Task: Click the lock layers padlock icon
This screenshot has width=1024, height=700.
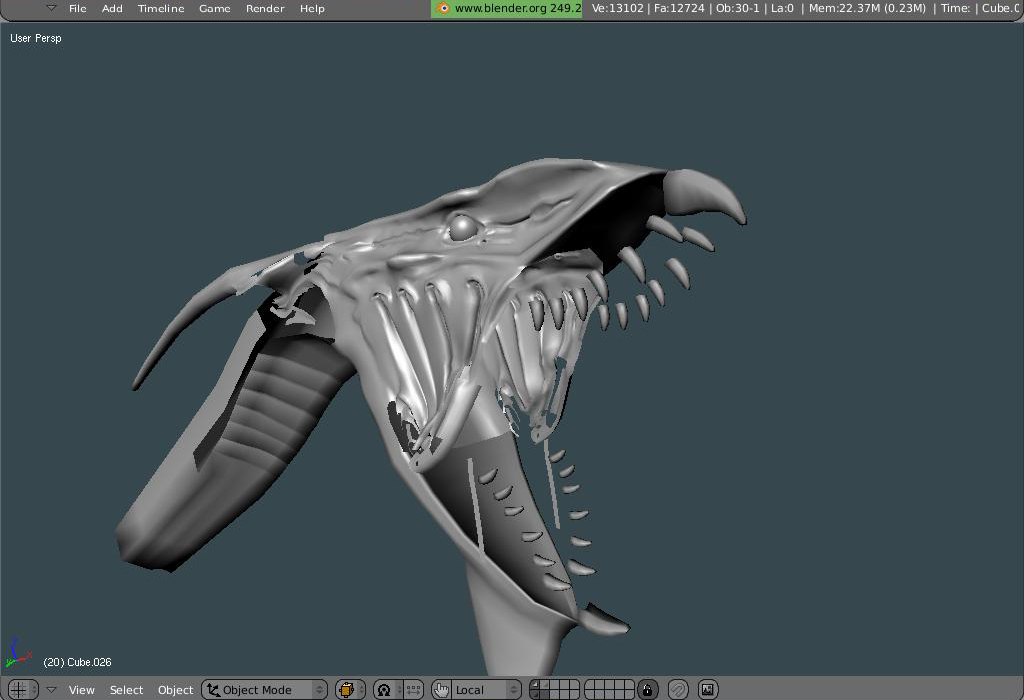Action: (648, 690)
